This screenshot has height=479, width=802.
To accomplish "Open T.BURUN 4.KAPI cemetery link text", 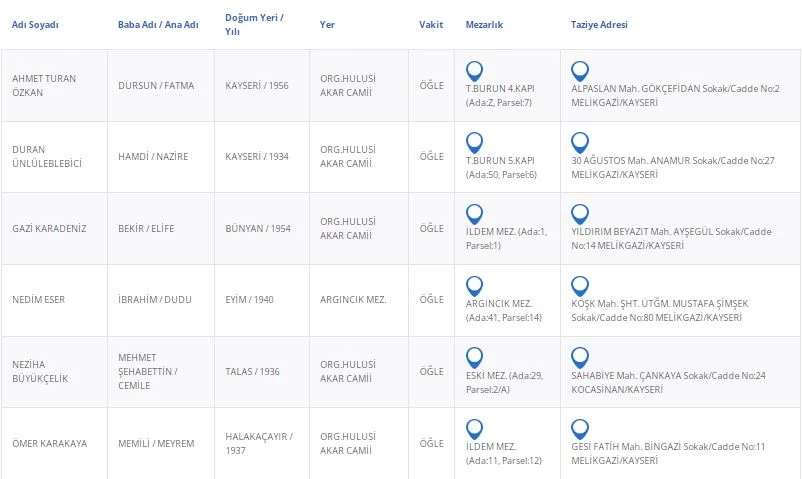I will pos(500,88).
